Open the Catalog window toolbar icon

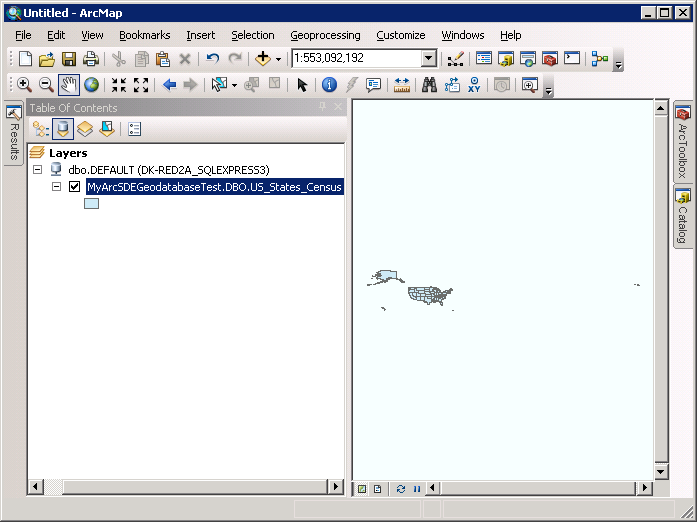coord(506,59)
